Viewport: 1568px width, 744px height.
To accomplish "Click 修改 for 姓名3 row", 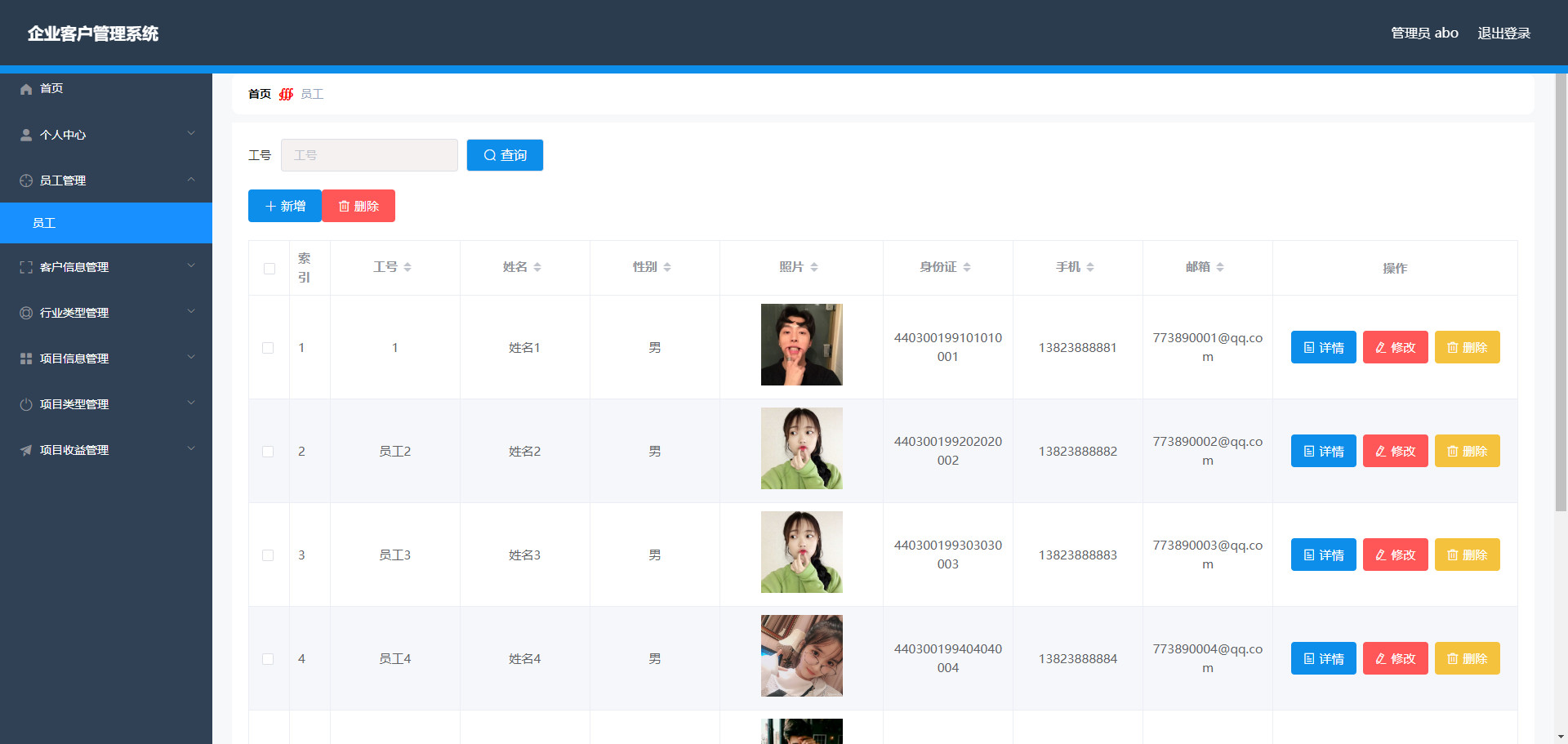I will tap(1396, 555).
